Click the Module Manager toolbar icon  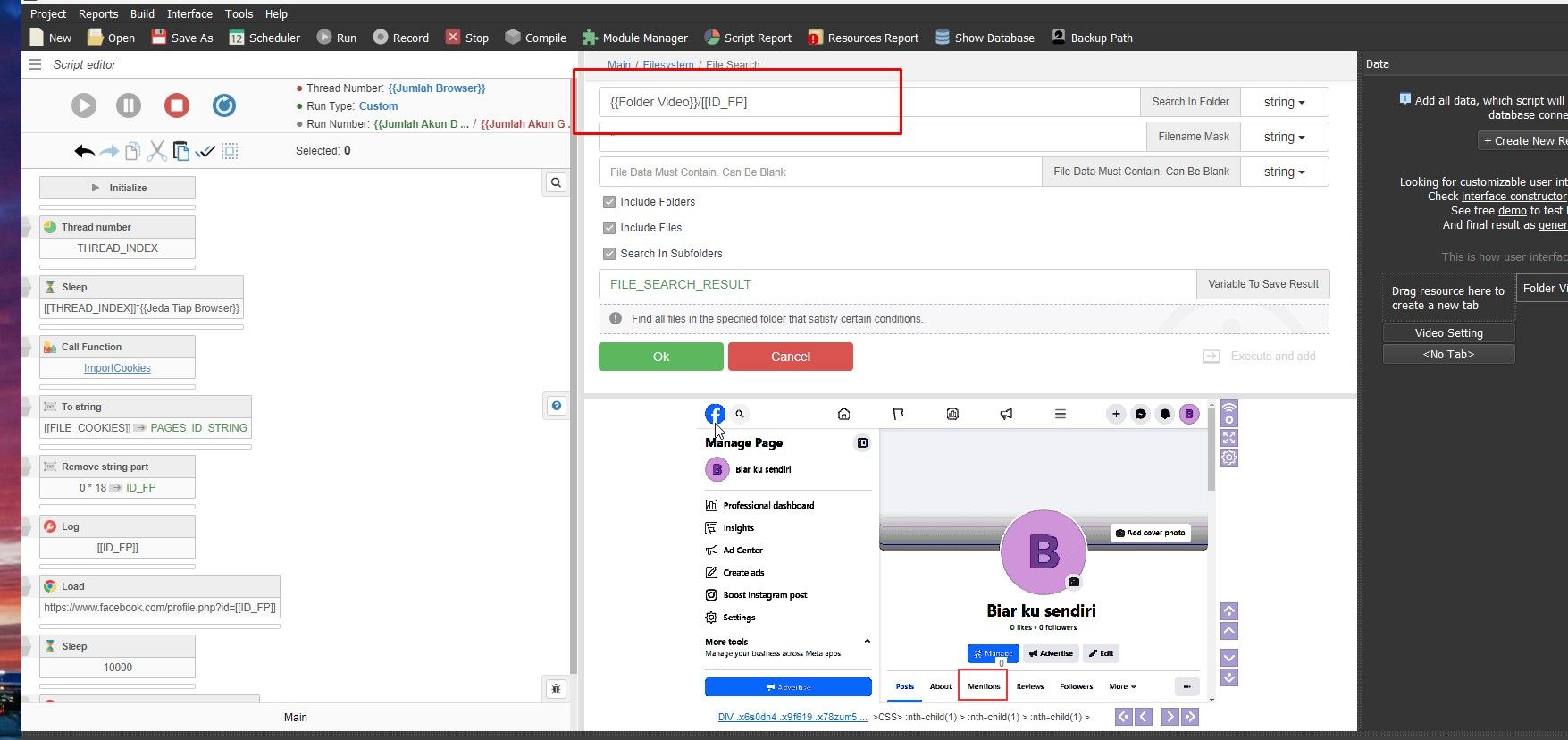(x=590, y=38)
